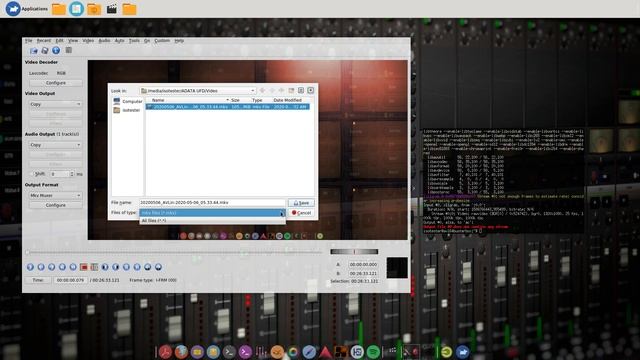Select the 20200506 mkv file row
Screen dimensions: 640x360
[228, 107]
